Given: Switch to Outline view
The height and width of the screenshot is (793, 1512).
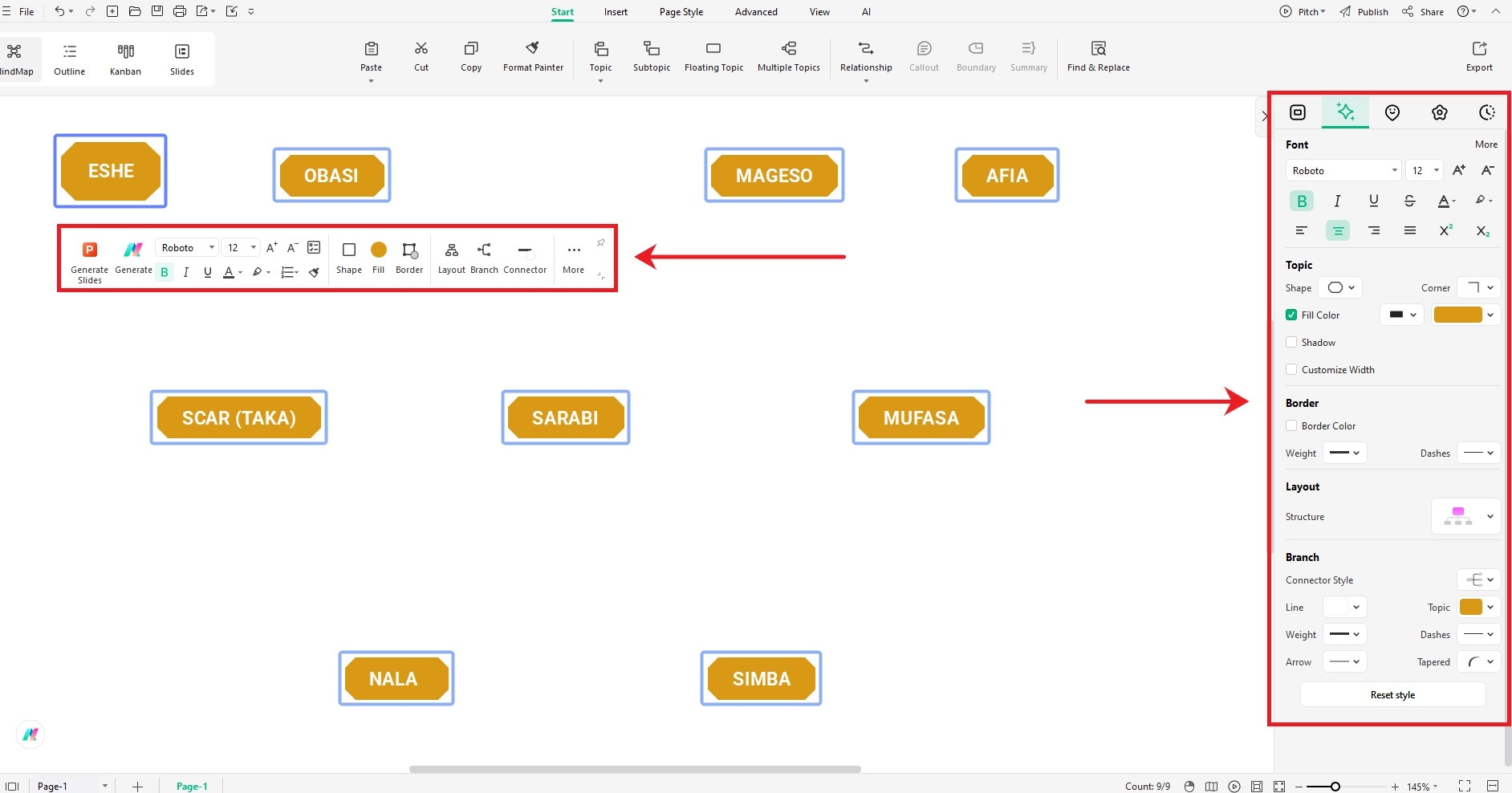Looking at the screenshot, I should (69, 59).
